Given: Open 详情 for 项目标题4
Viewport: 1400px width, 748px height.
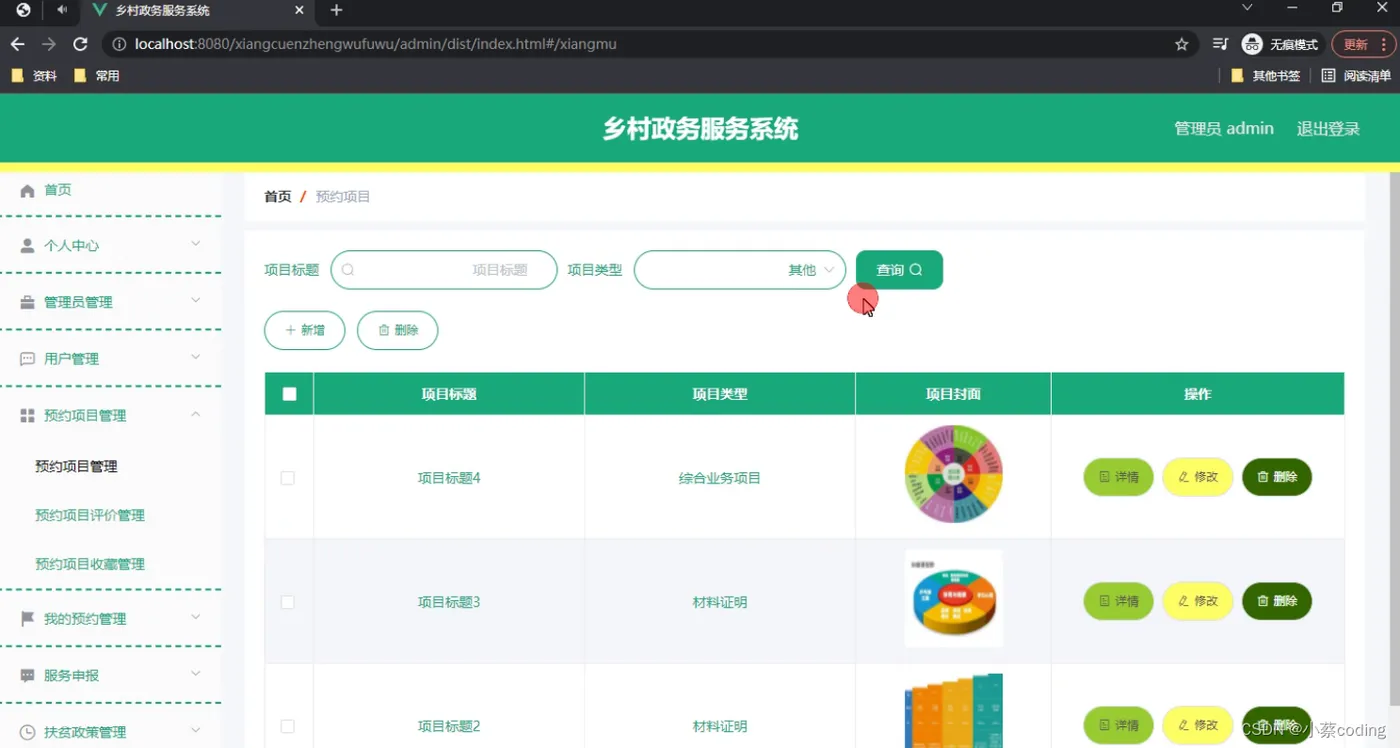Looking at the screenshot, I should coord(1119,477).
